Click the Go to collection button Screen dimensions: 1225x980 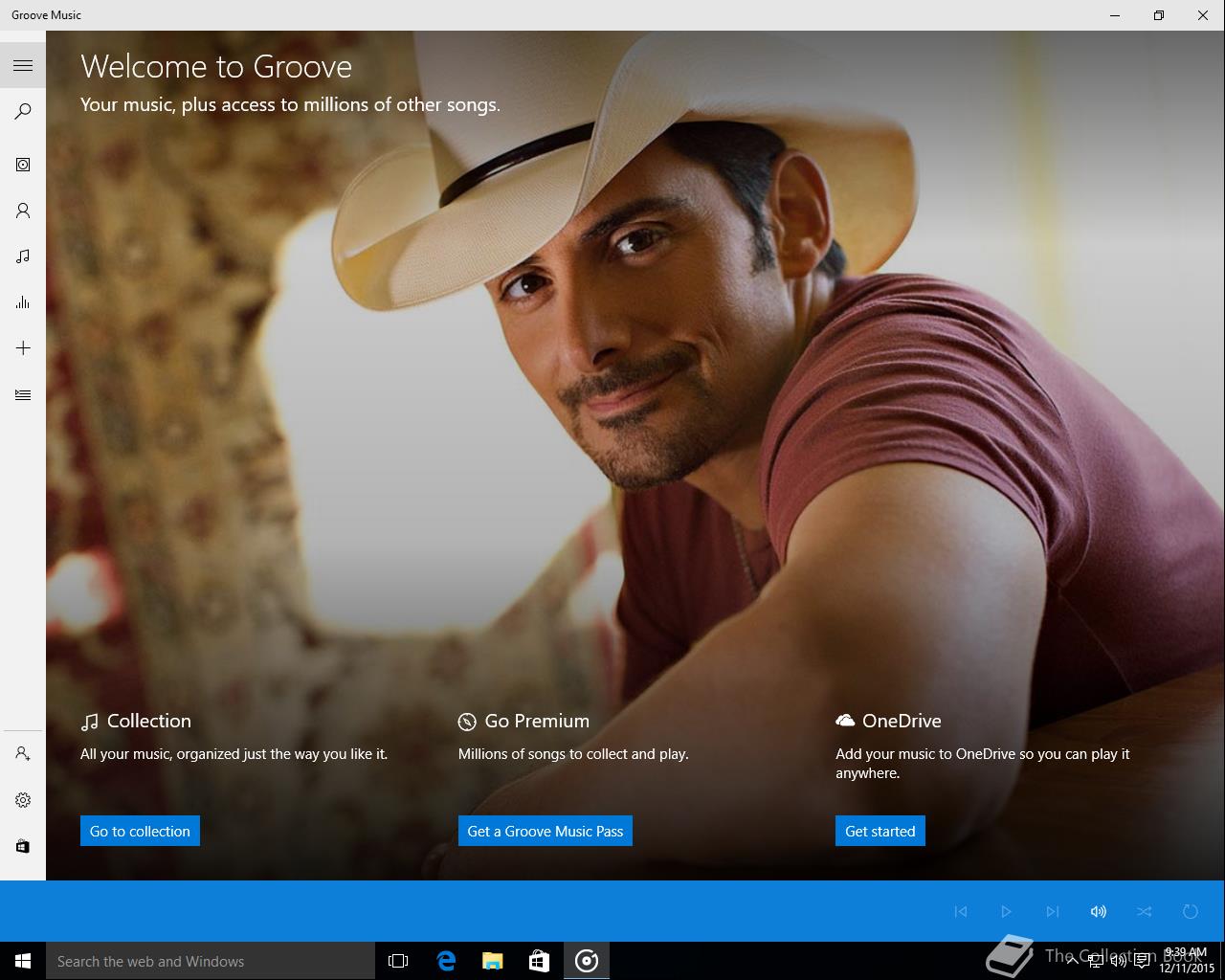(x=140, y=831)
